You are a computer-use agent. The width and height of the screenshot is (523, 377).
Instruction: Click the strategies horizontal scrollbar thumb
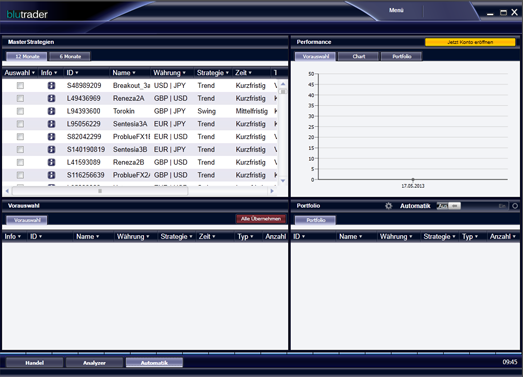(x=100, y=191)
